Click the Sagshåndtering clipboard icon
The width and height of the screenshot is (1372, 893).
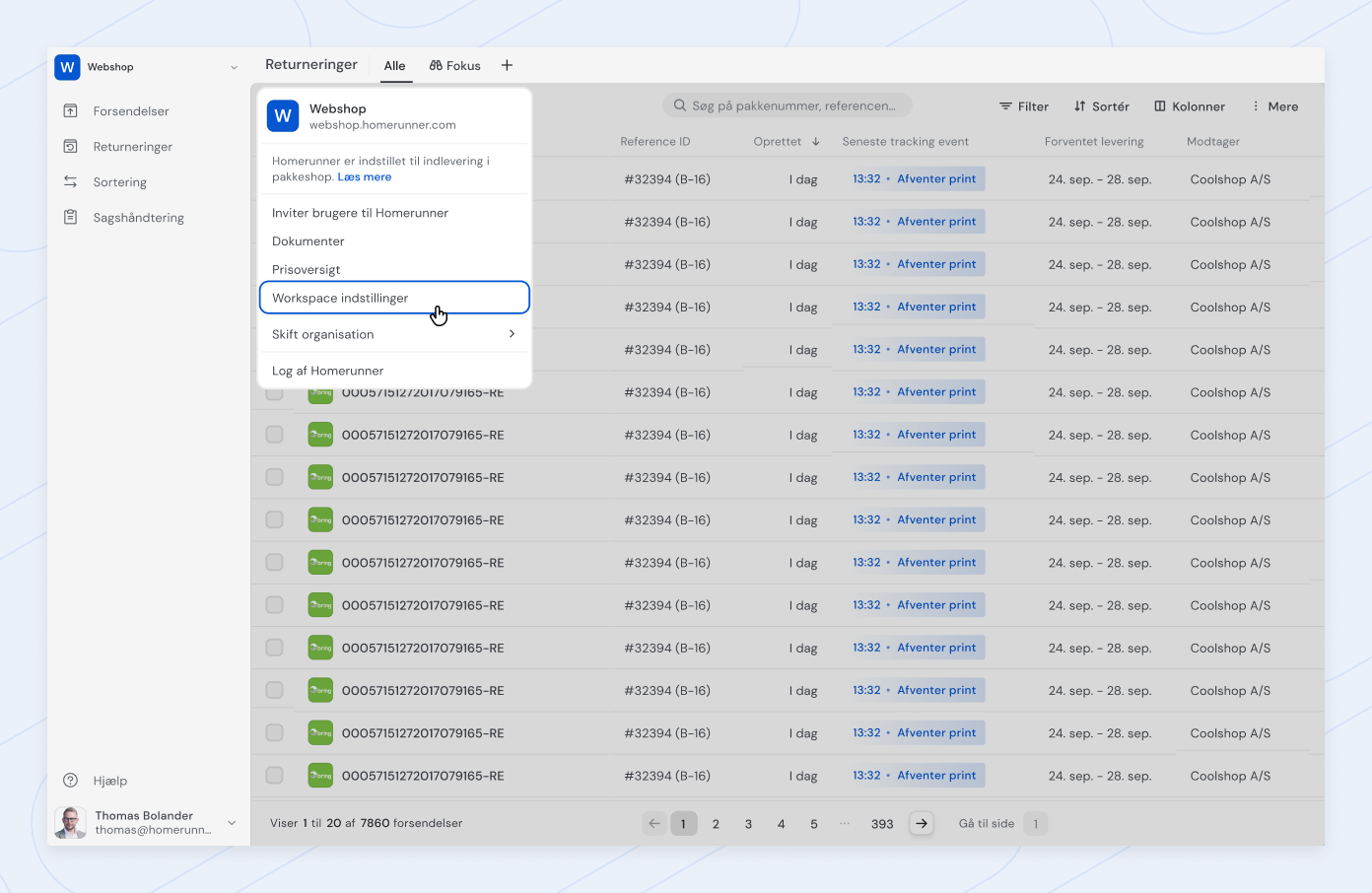[x=70, y=218]
